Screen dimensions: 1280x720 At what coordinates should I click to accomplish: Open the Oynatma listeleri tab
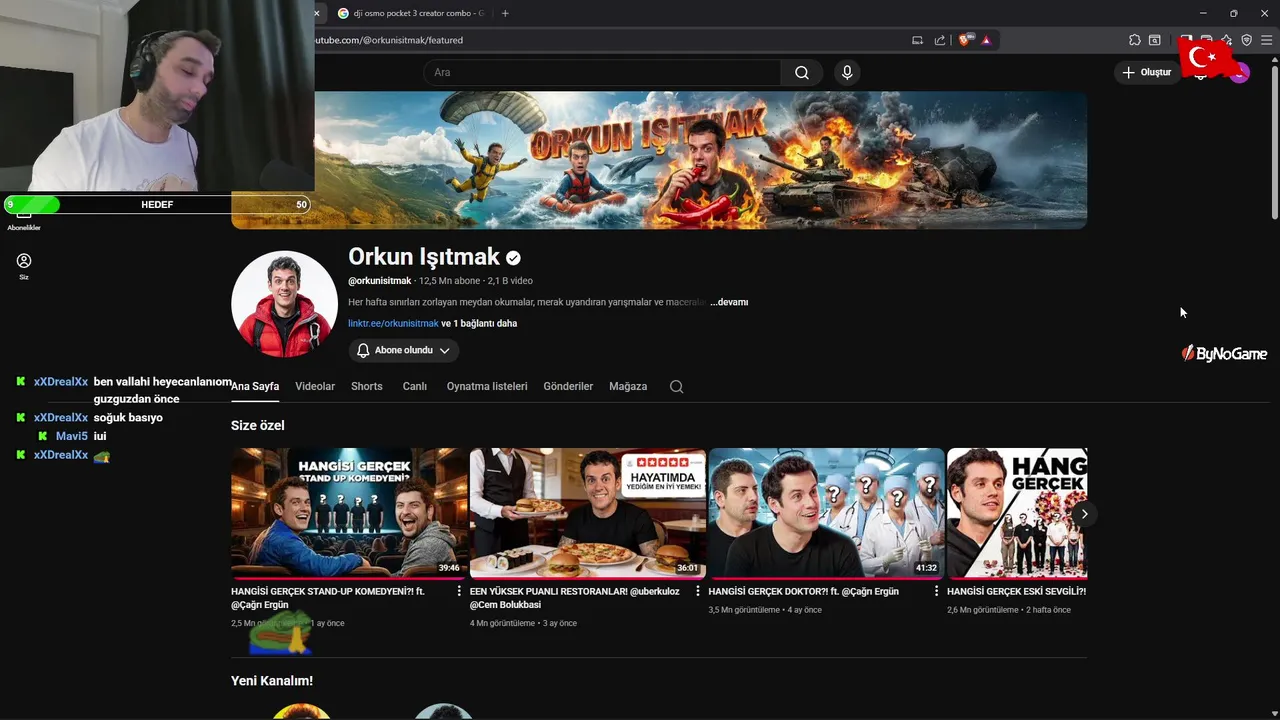point(487,386)
